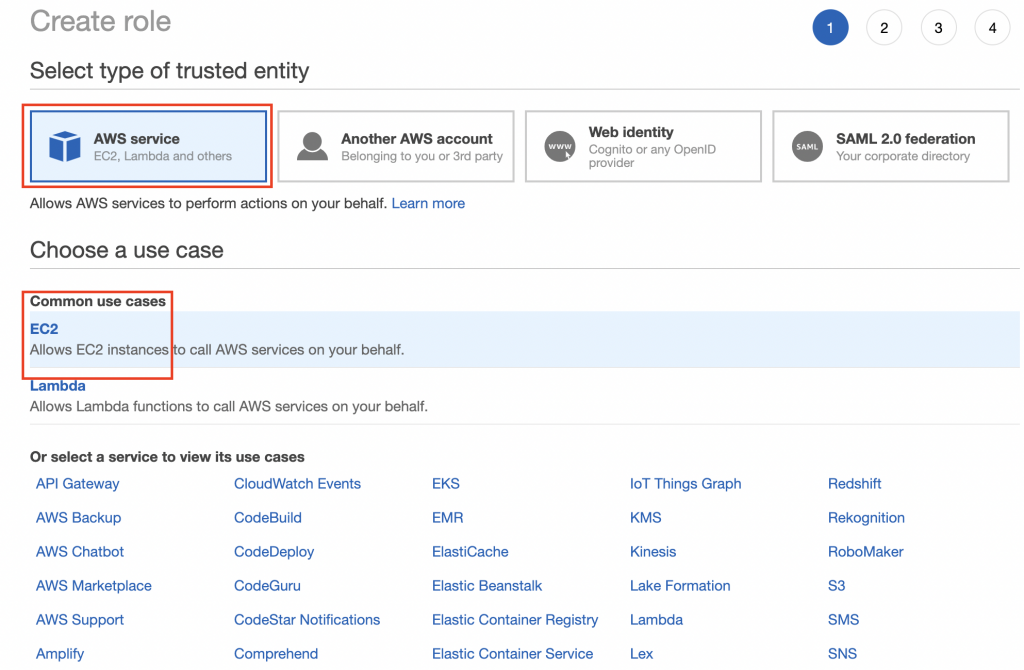
Task: Select the CodeBuild service
Action: pyautogui.click(x=268, y=518)
